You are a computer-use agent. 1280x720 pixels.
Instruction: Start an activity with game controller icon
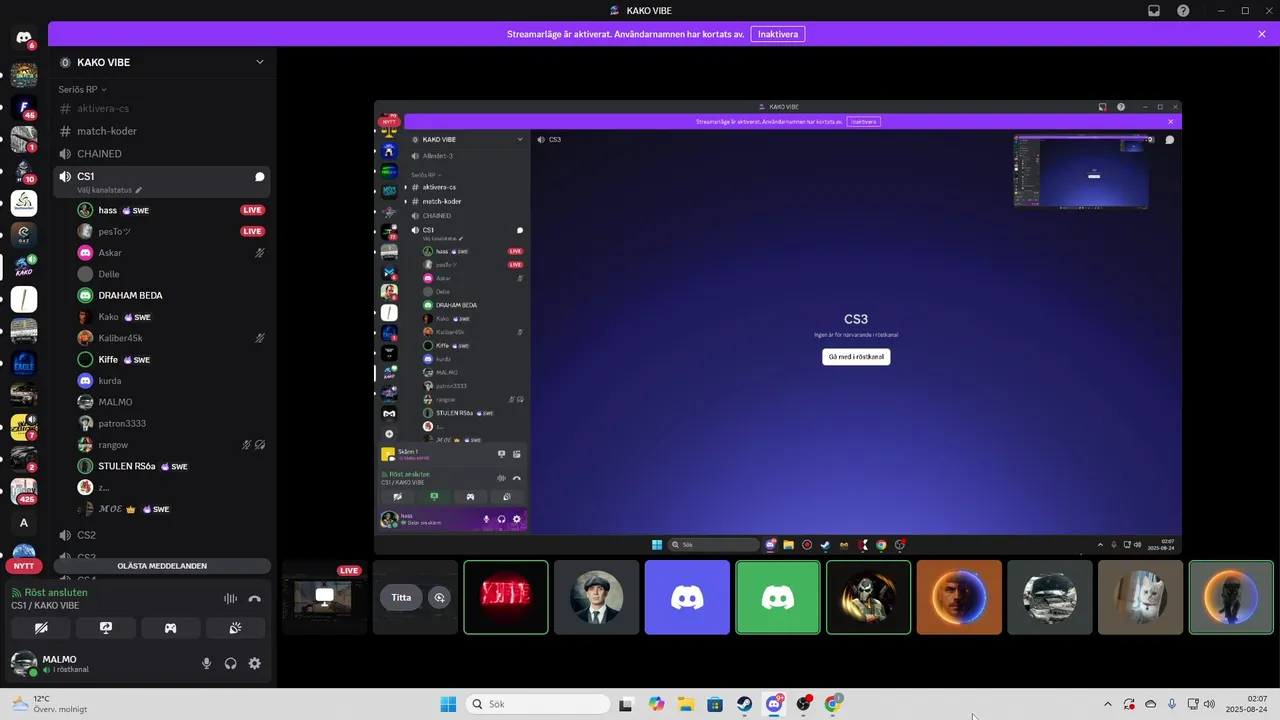(171, 628)
